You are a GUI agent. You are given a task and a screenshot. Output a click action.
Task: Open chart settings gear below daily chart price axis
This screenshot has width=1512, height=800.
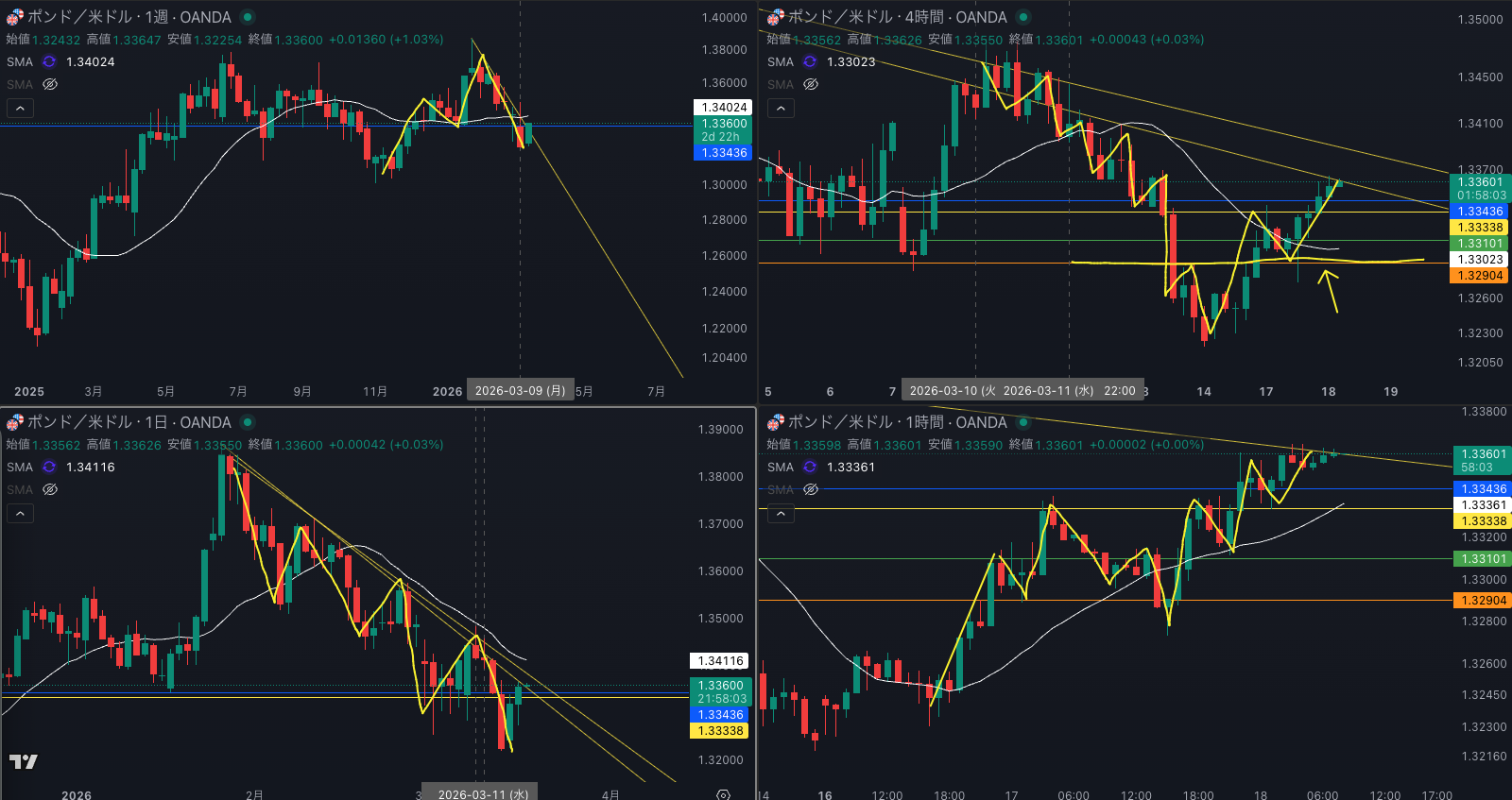[723, 794]
